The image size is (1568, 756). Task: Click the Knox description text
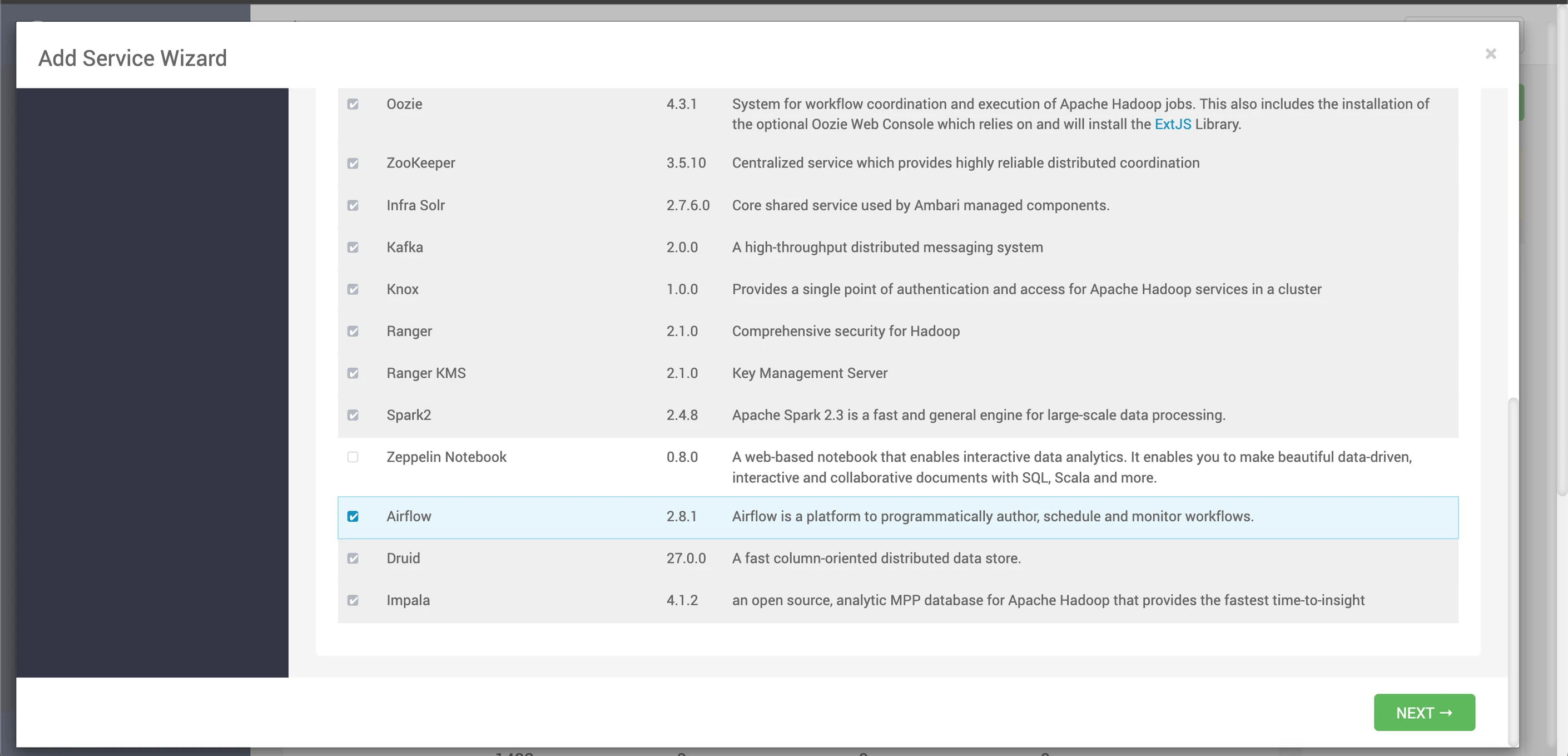point(1027,289)
